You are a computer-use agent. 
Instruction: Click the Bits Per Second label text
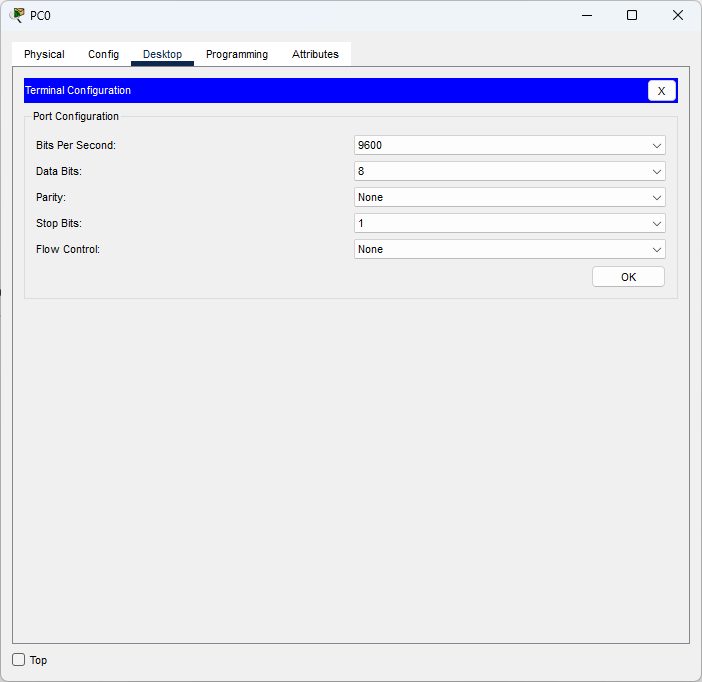(x=76, y=146)
